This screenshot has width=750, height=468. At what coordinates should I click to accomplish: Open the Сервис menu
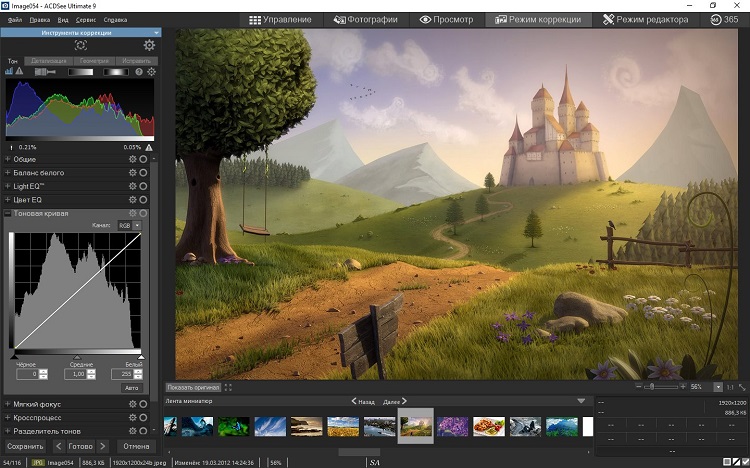pos(86,20)
